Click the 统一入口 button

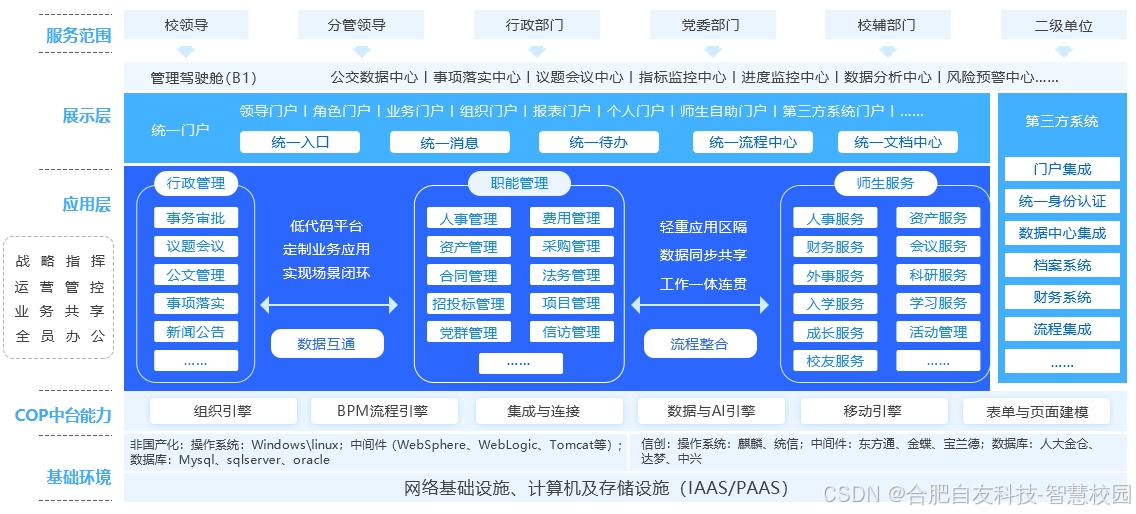click(300, 142)
